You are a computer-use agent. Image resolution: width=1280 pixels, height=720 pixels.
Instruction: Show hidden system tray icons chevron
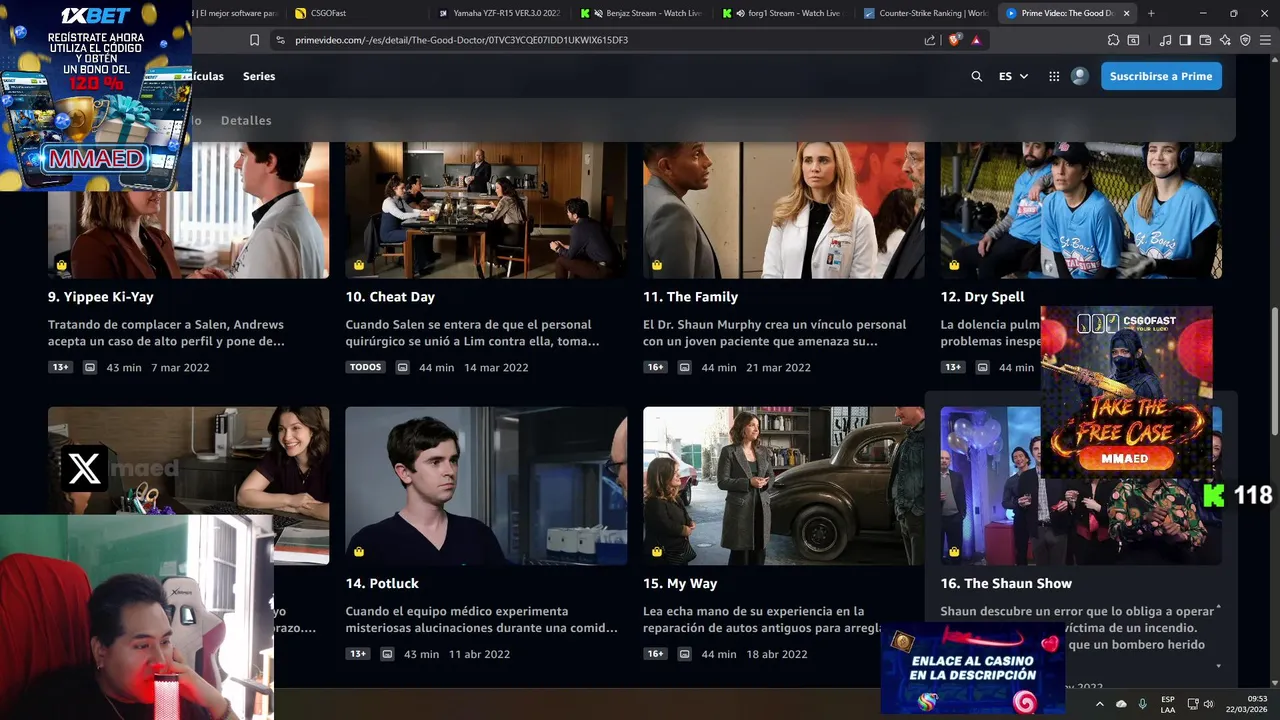coord(1098,704)
